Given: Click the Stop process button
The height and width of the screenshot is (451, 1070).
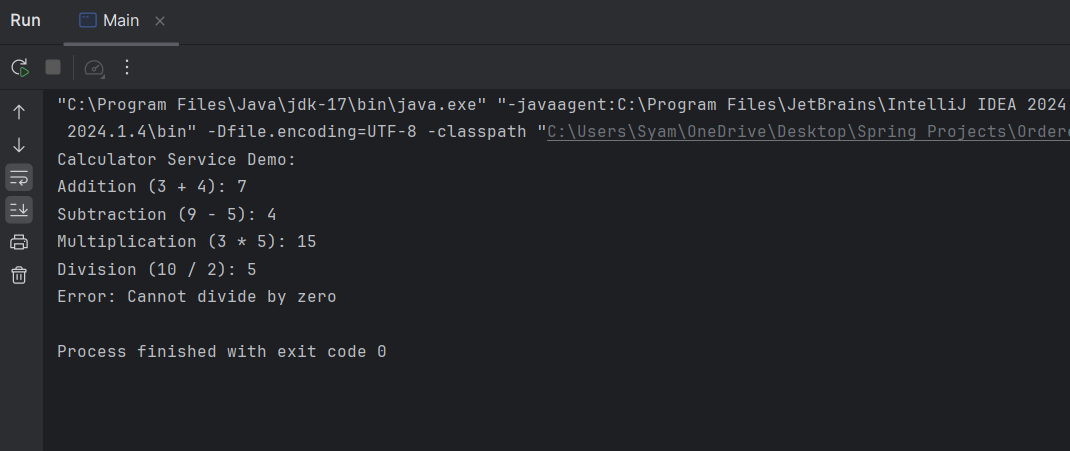Looking at the screenshot, I should point(53,67).
